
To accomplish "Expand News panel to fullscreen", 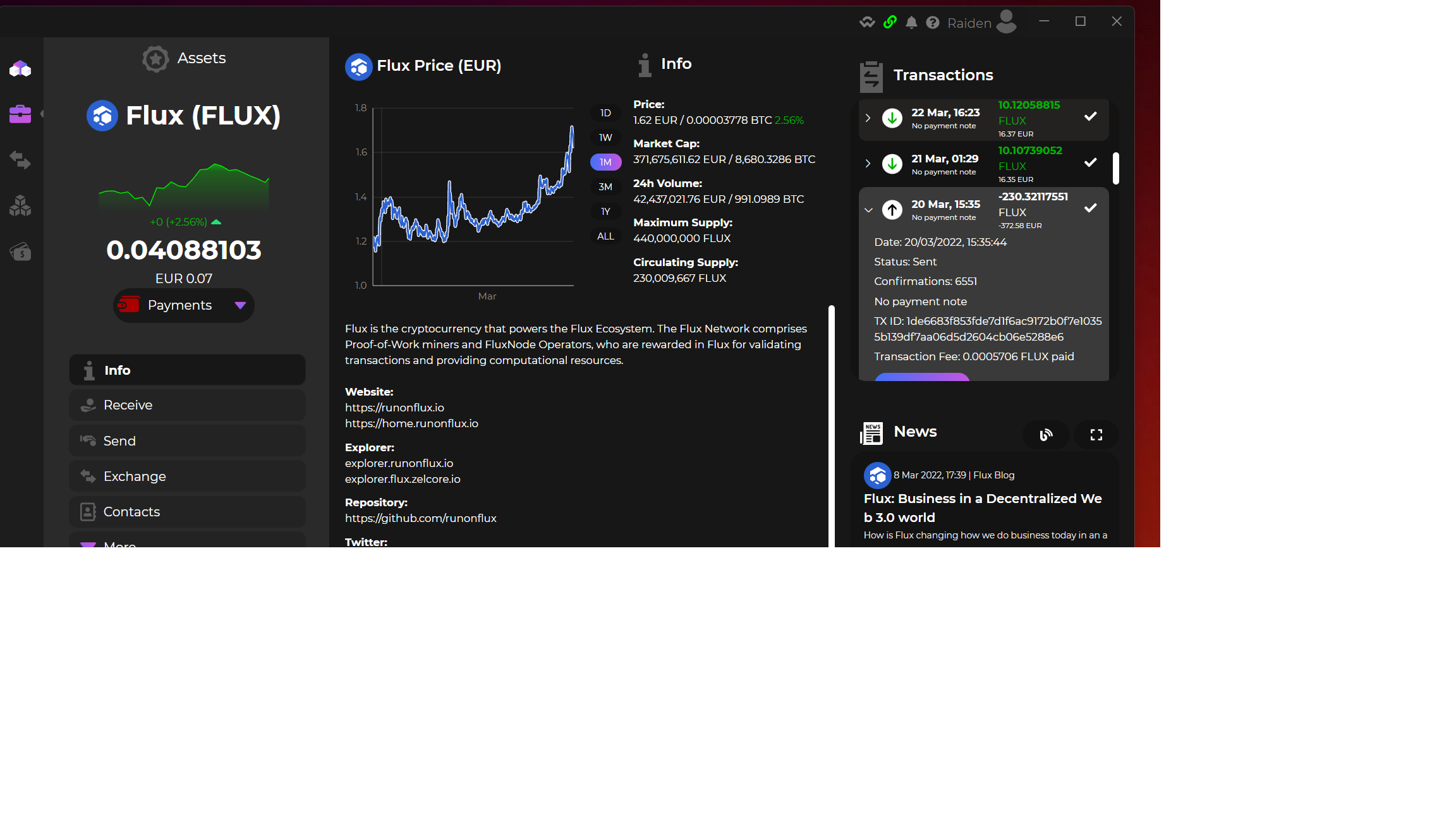I will click(1096, 435).
